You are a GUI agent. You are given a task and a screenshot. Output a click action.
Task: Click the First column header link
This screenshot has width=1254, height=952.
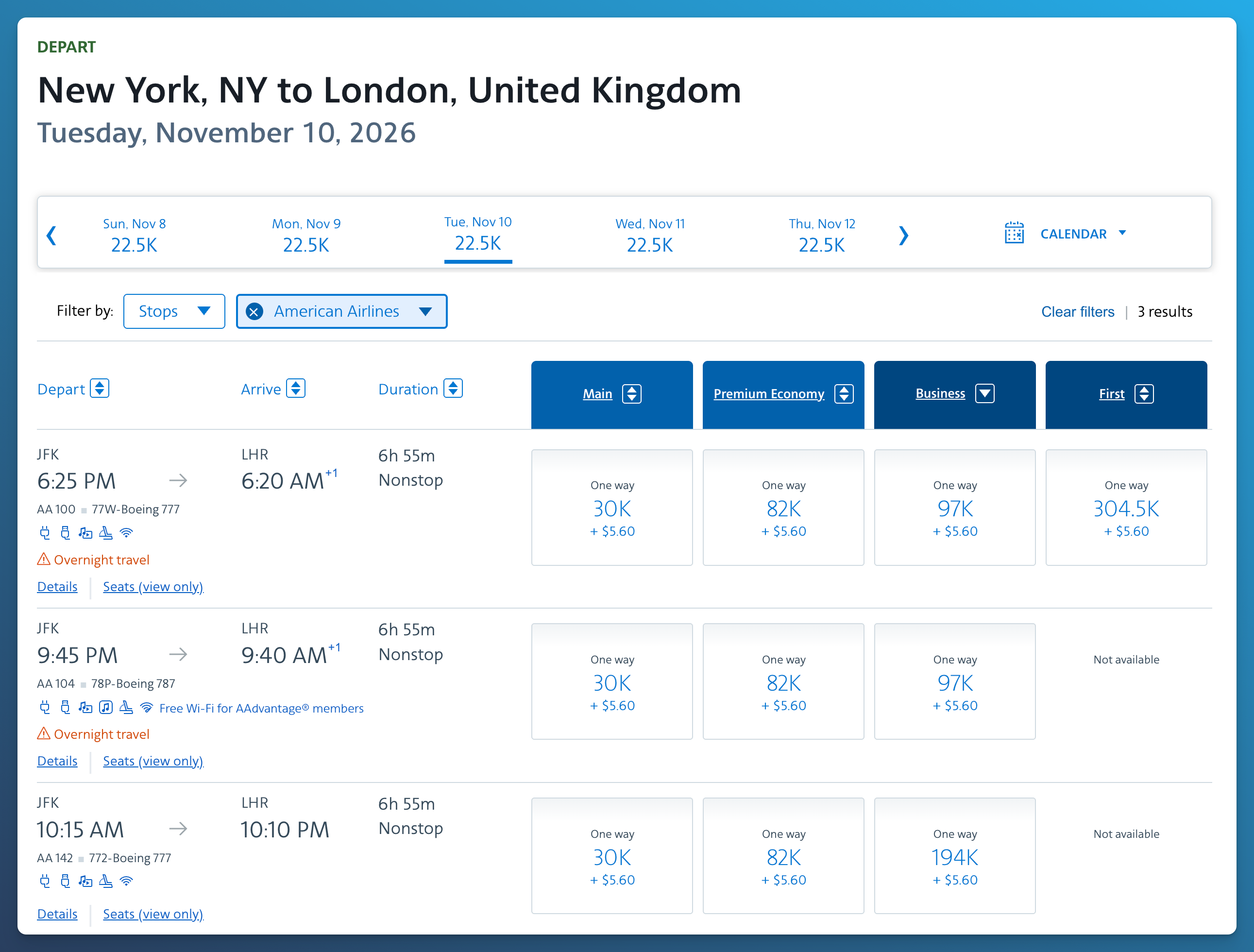pyautogui.click(x=1112, y=393)
